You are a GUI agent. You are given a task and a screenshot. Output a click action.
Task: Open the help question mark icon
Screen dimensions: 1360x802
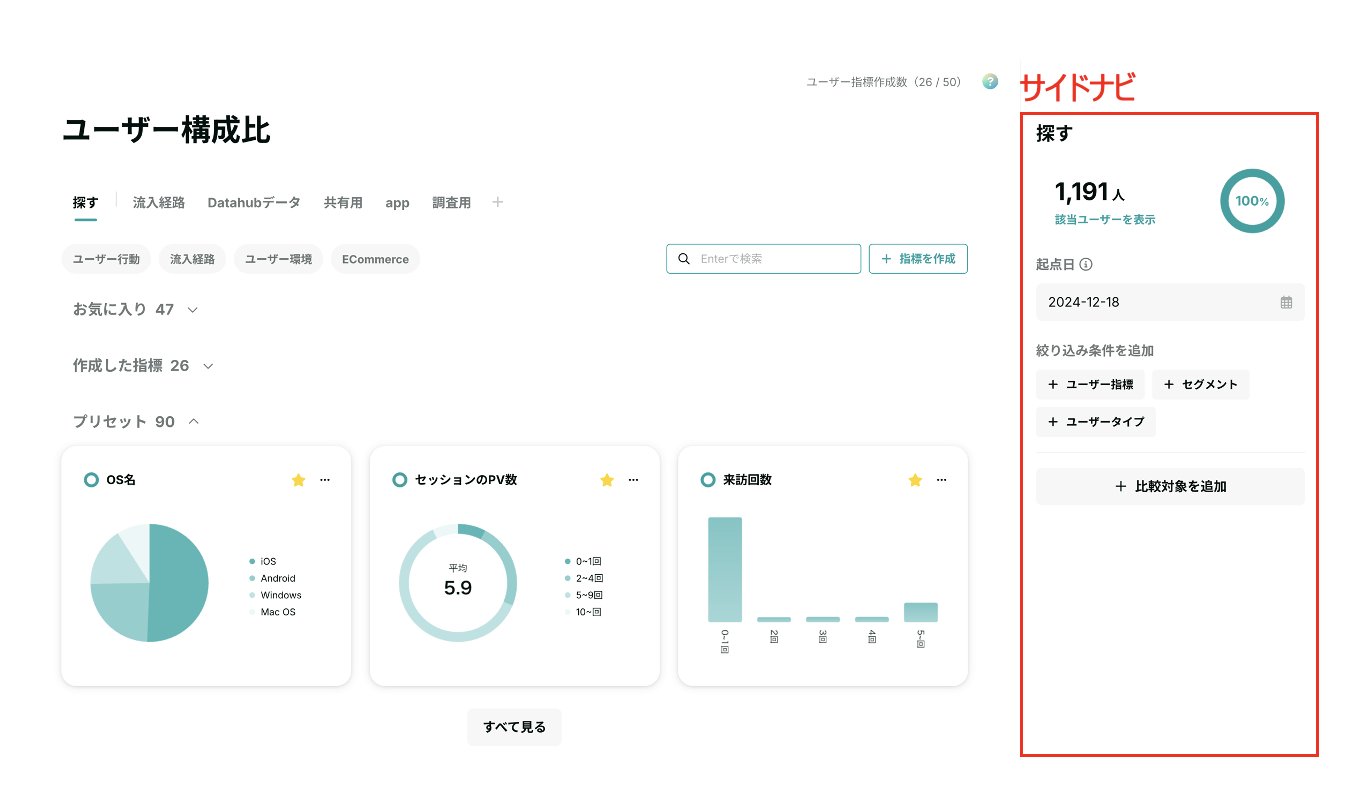coord(990,82)
